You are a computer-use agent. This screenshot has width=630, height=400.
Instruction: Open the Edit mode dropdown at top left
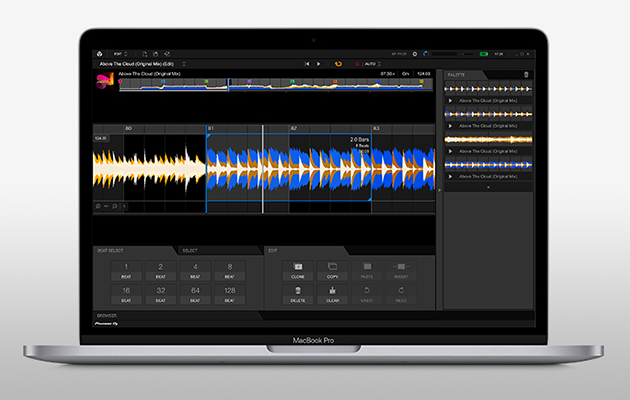point(123,53)
